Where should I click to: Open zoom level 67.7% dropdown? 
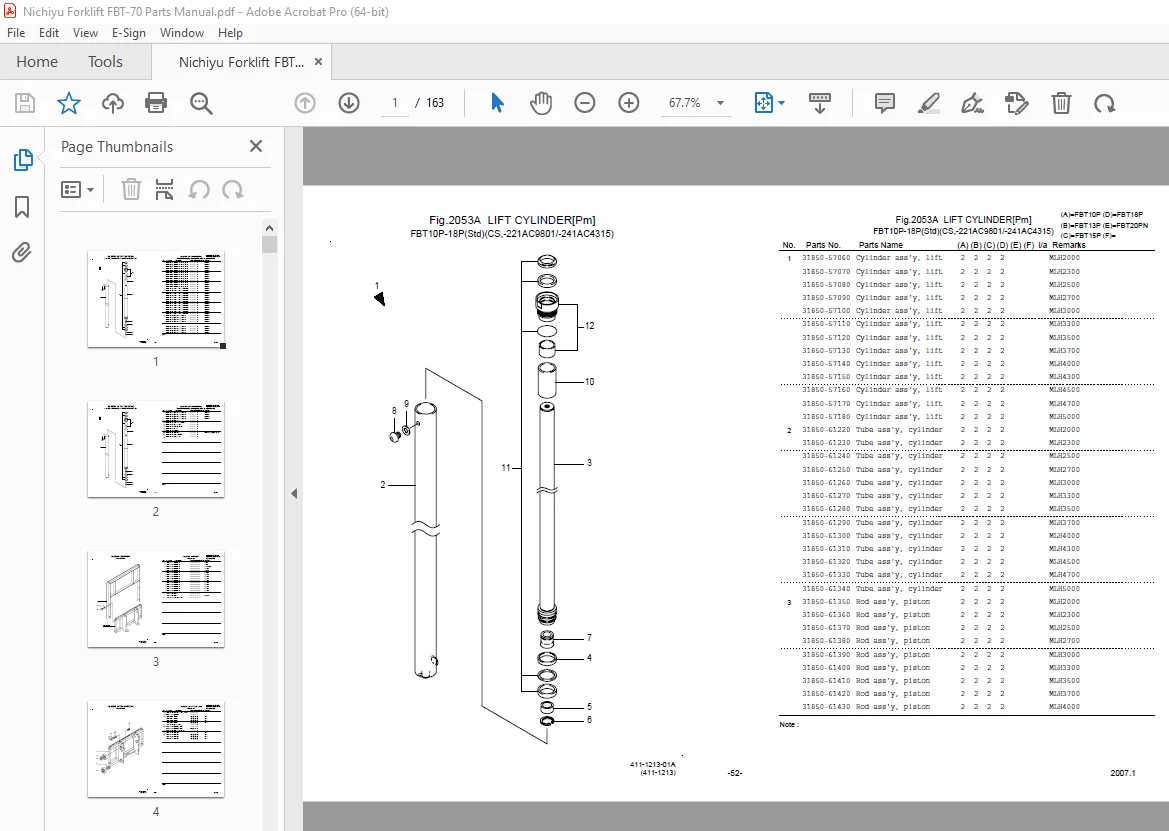720,103
